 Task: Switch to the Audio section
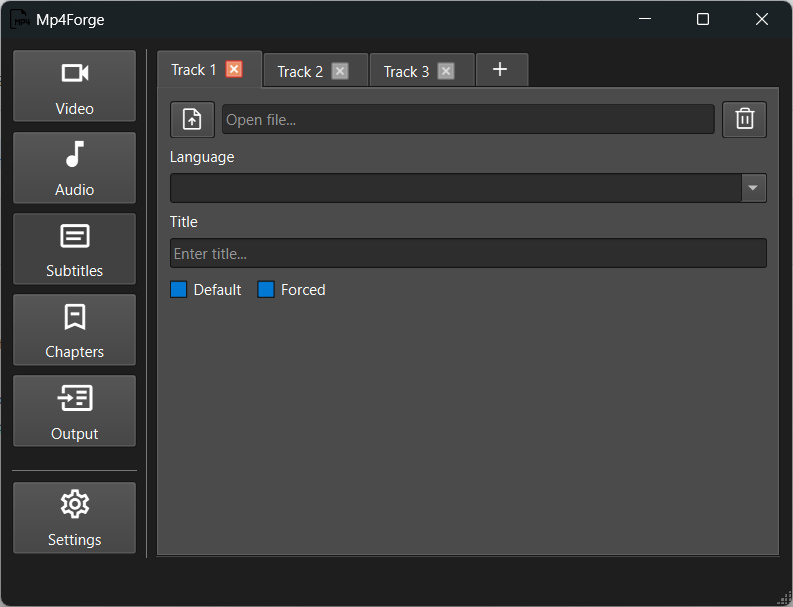click(74, 167)
